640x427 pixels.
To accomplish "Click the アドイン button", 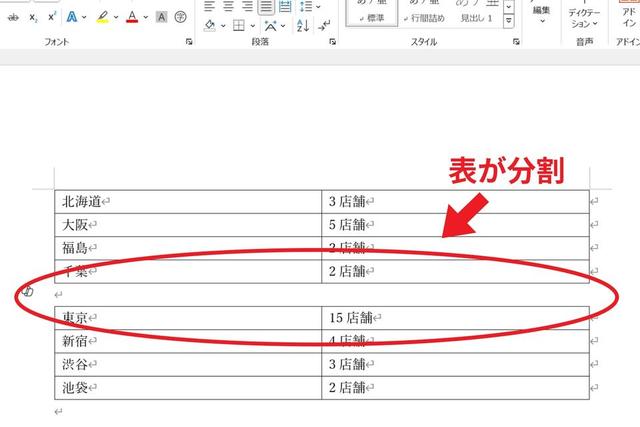I will click(x=629, y=16).
